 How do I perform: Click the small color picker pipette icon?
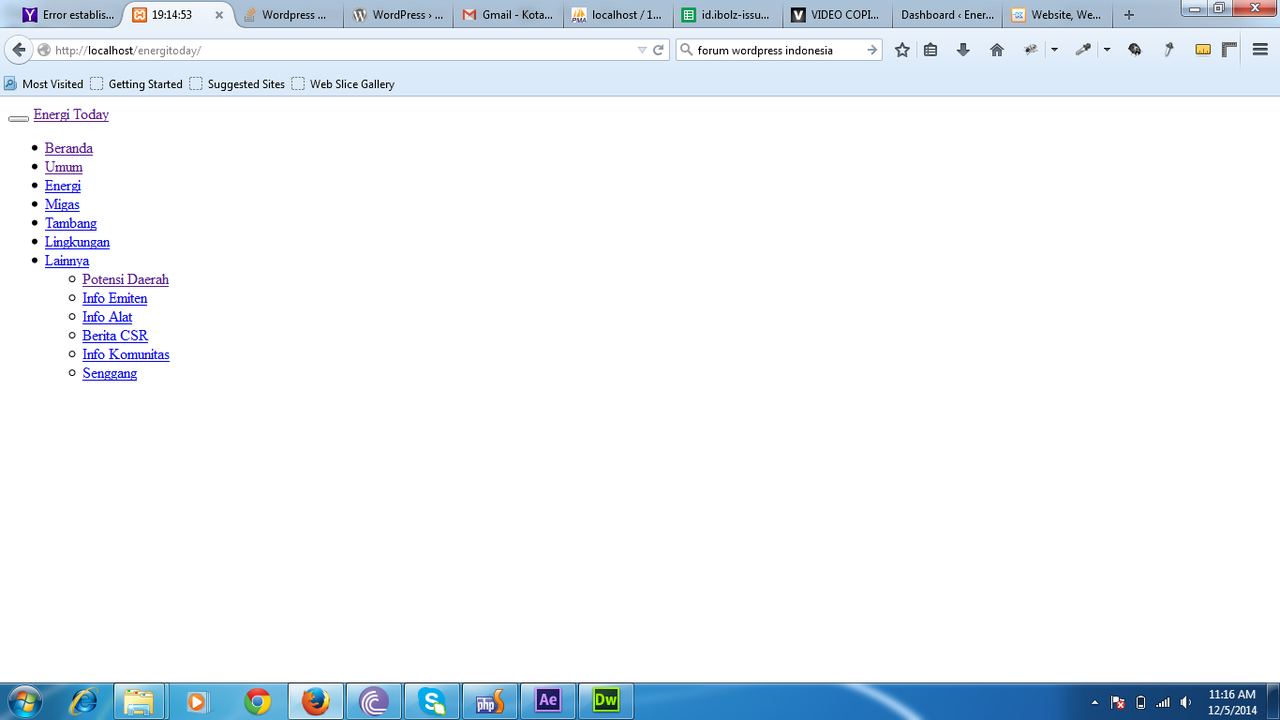[x=1168, y=50]
